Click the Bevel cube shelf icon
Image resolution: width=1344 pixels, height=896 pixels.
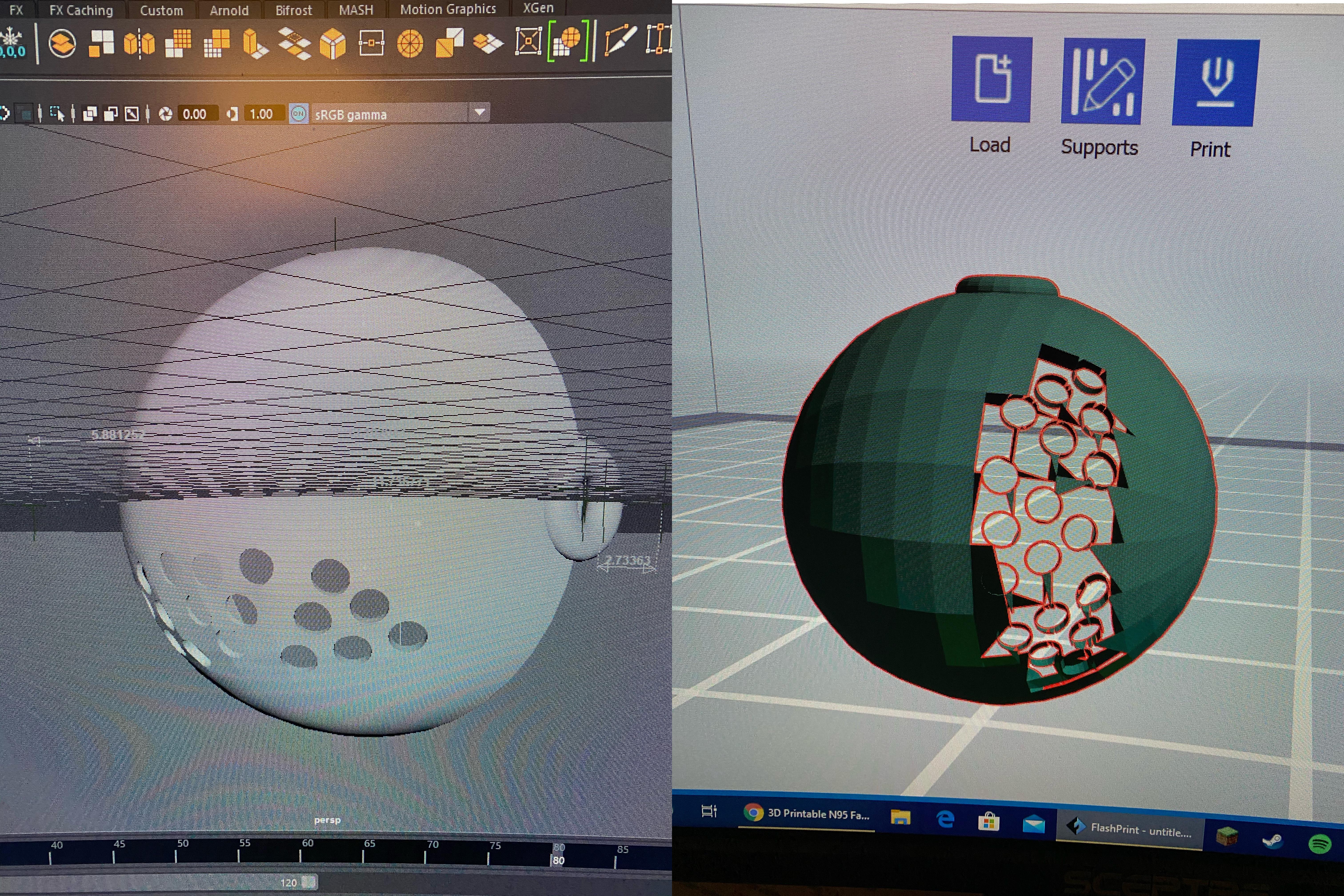click(333, 44)
